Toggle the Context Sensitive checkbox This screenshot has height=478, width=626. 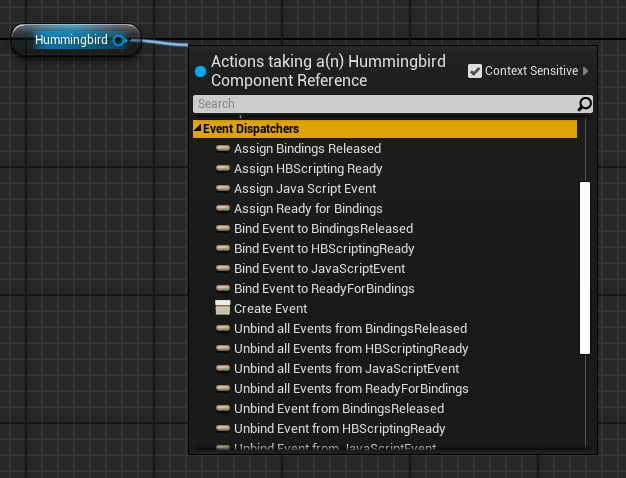pos(475,71)
